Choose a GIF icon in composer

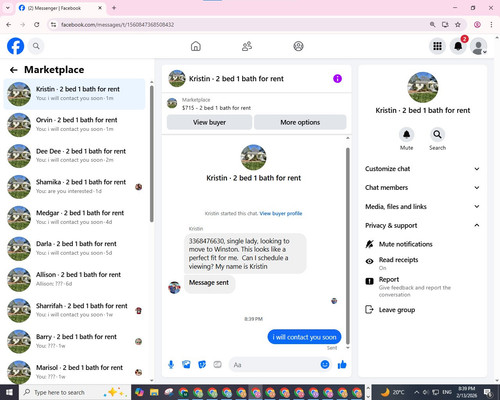(217, 365)
